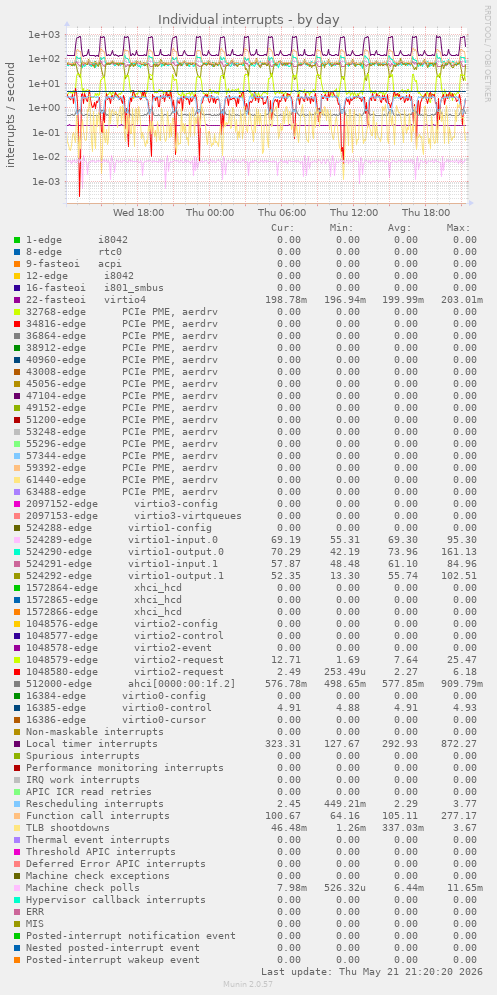Click the red virtio2-request 1048580-edge swatch
This screenshot has height=995, width=497.
(x=17, y=672)
